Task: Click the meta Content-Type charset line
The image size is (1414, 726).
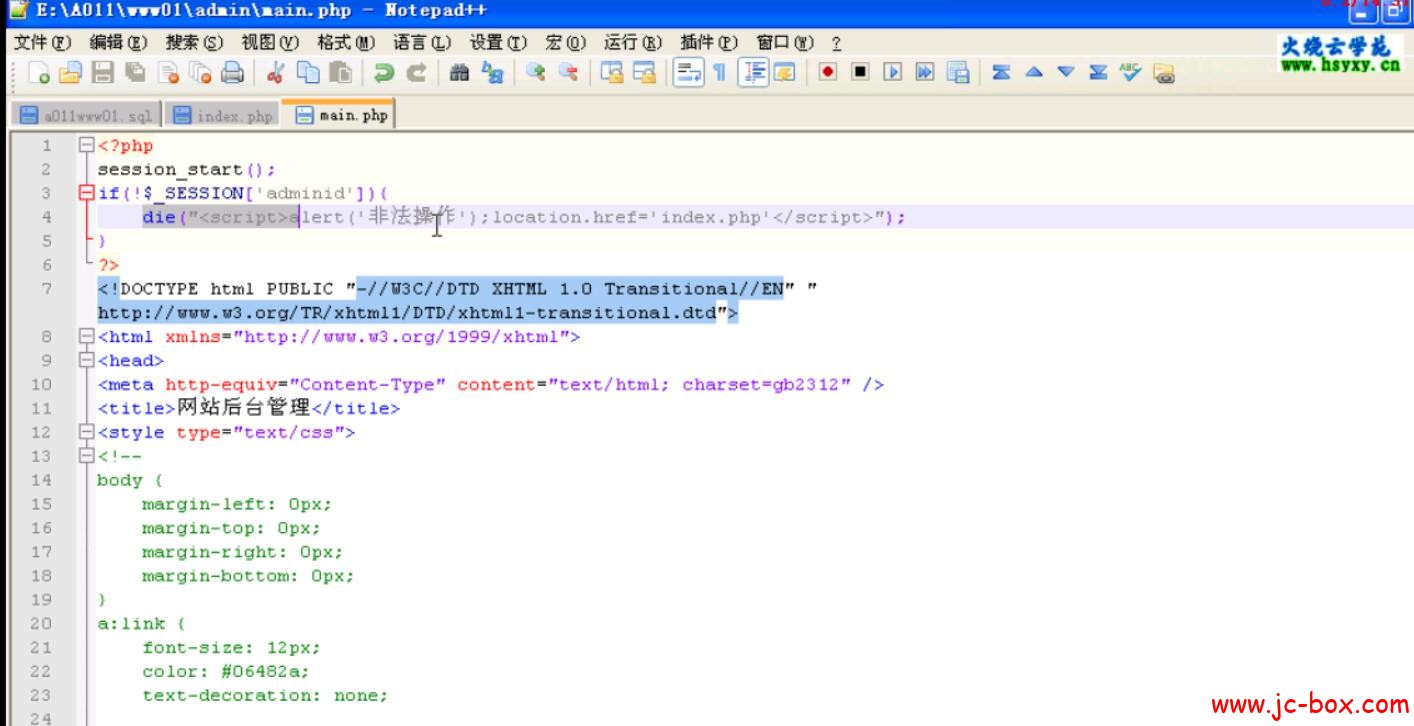Action: click(x=490, y=385)
